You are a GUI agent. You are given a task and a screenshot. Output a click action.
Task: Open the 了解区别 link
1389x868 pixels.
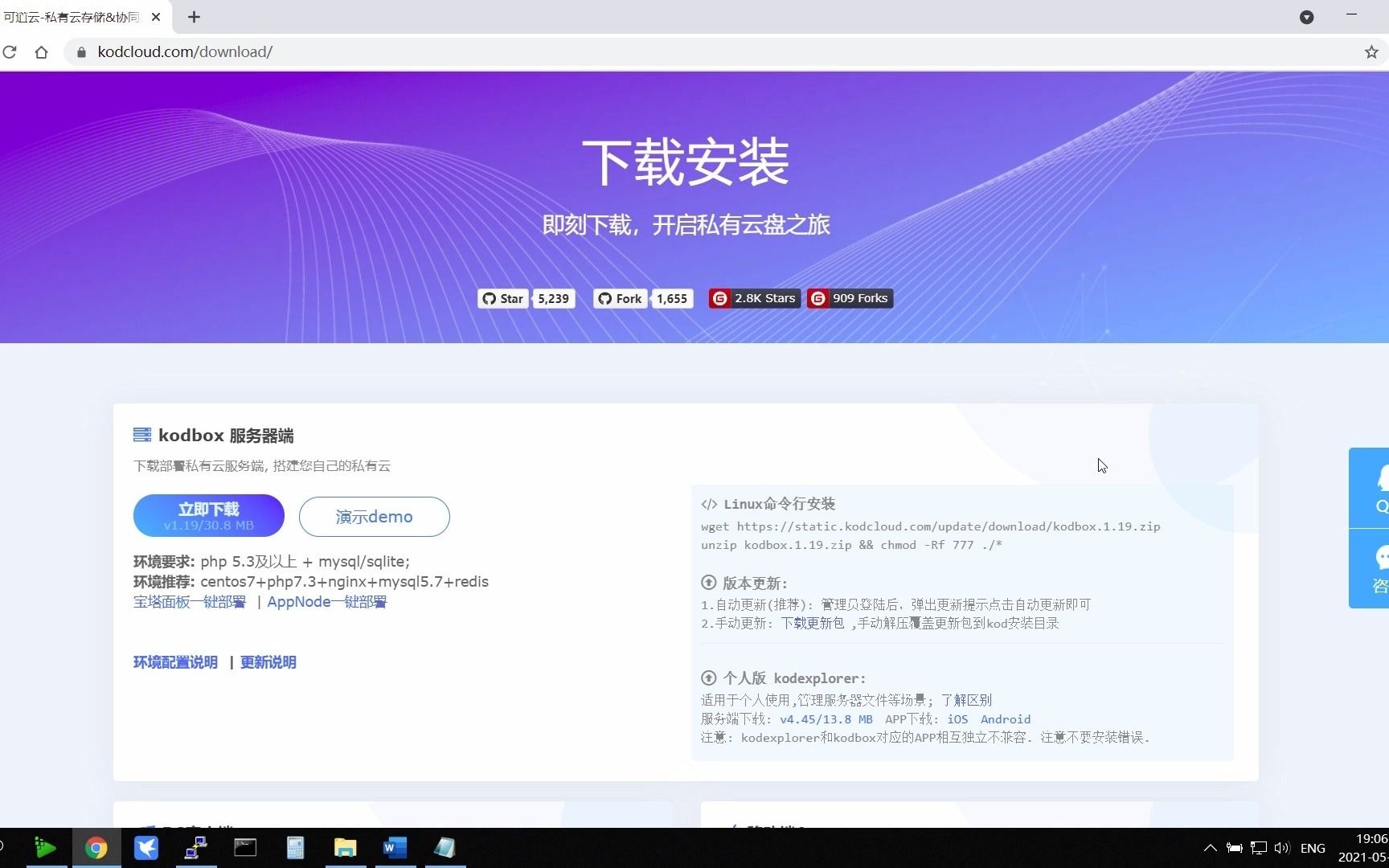(x=966, y=700)
